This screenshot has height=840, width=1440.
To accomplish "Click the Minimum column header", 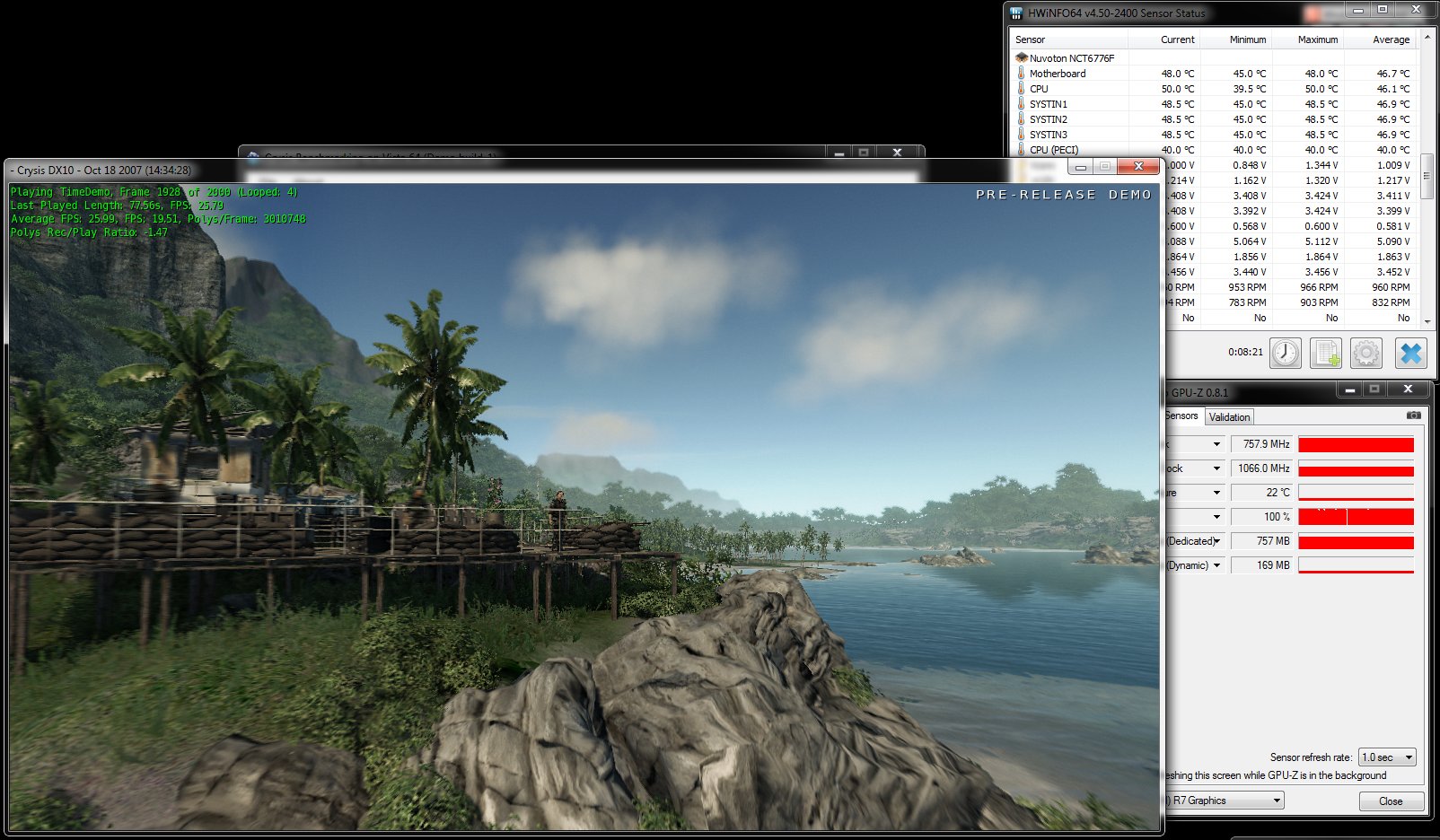I will point(1235,39).
